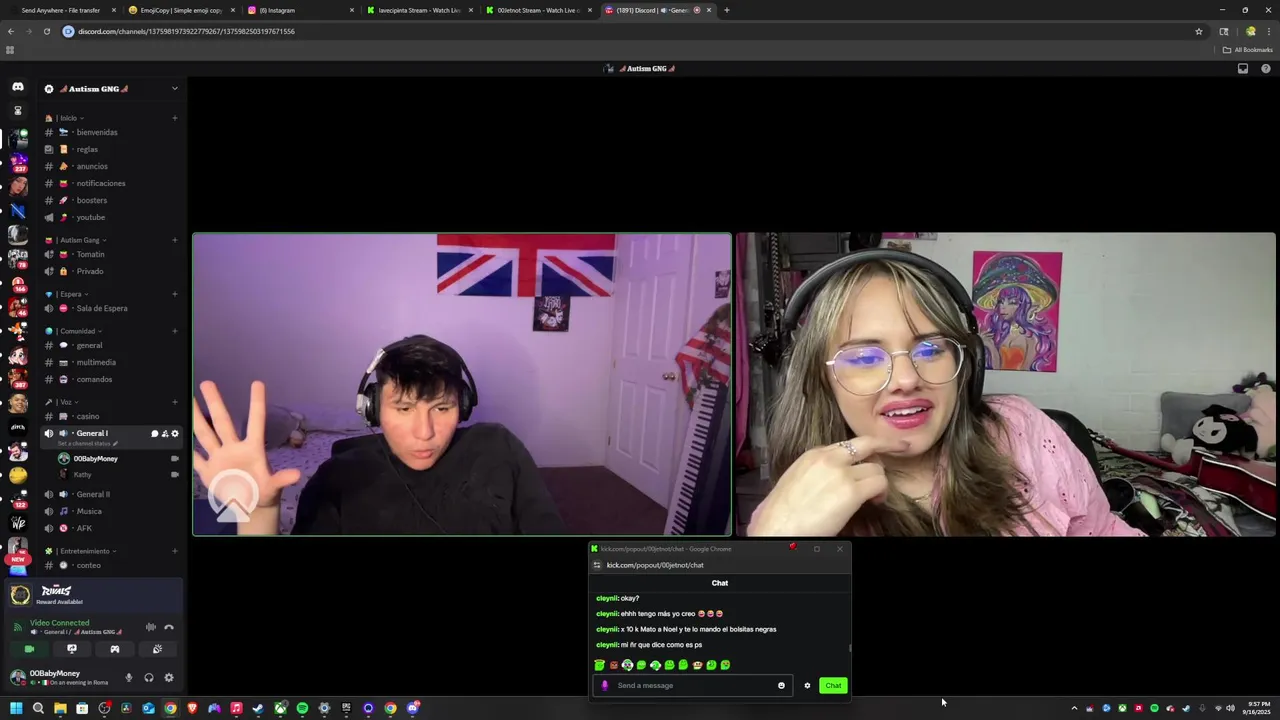
Task: Add a channel to the Inicio category
Action: (x=175, y=118)
